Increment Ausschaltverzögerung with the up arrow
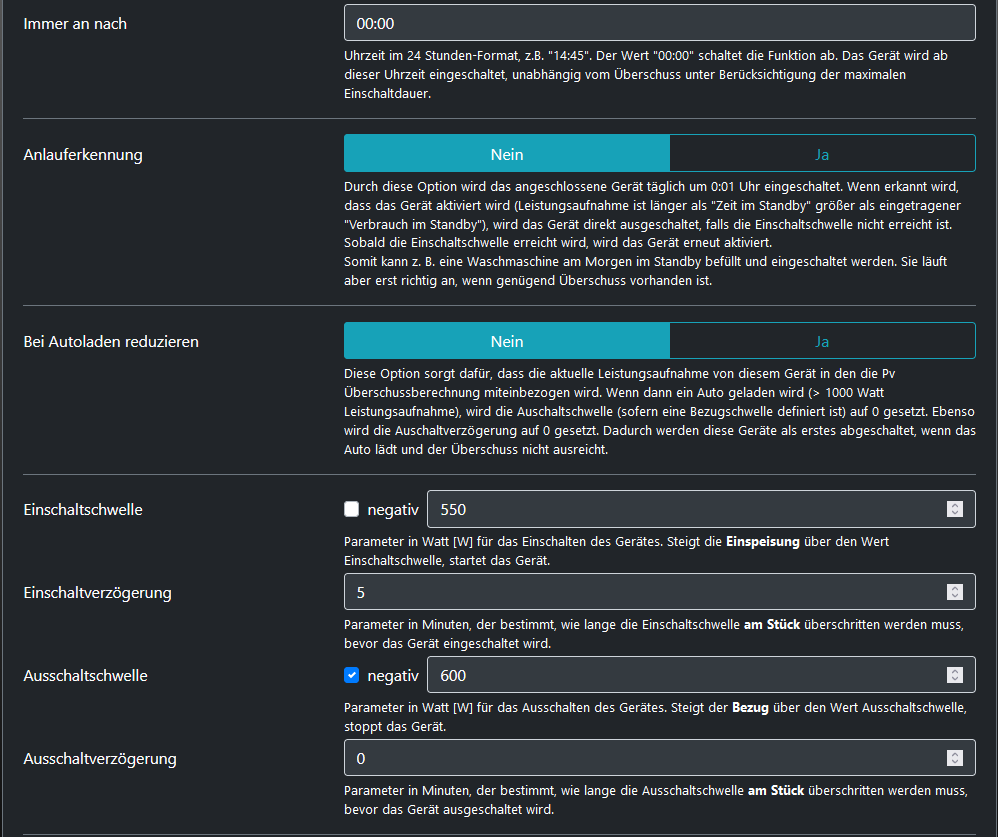This screenshot has width=998, height=837. point(955,754)
